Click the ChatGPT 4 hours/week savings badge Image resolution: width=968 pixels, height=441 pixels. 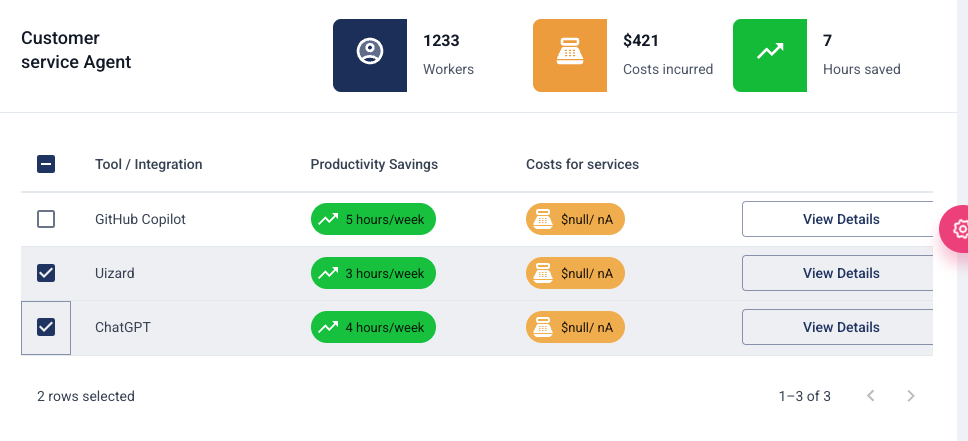tap(373, 327)
